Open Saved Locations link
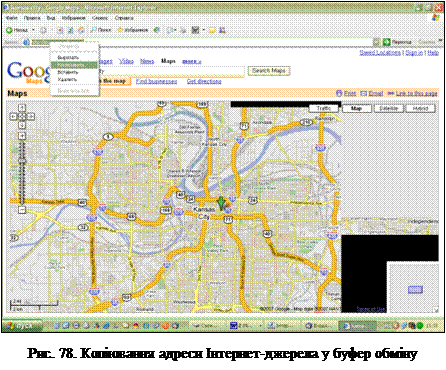Screen dimensions: 446x370 coord(380,53)
